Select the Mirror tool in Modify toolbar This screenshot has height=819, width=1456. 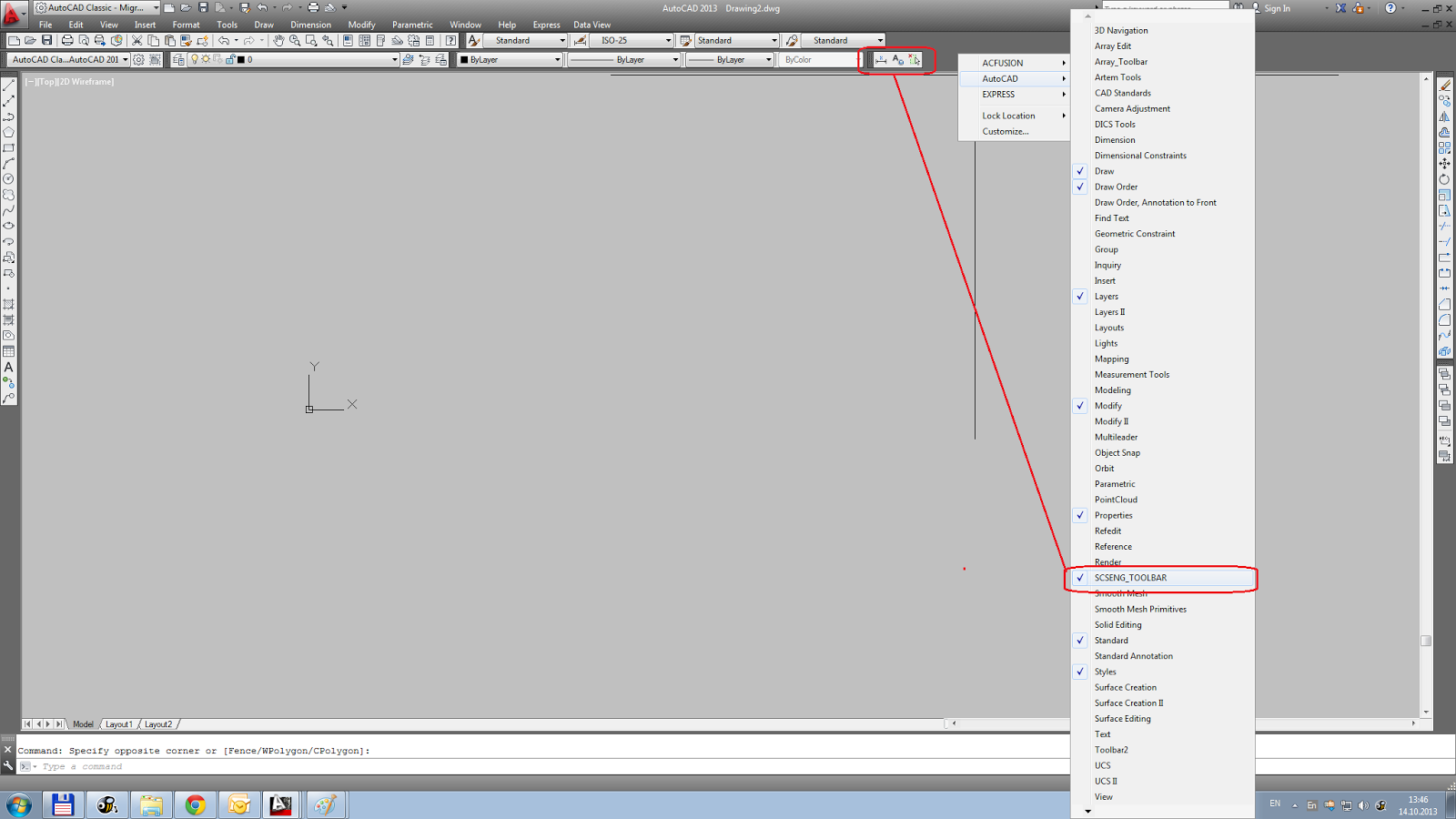pos(1445,116)
